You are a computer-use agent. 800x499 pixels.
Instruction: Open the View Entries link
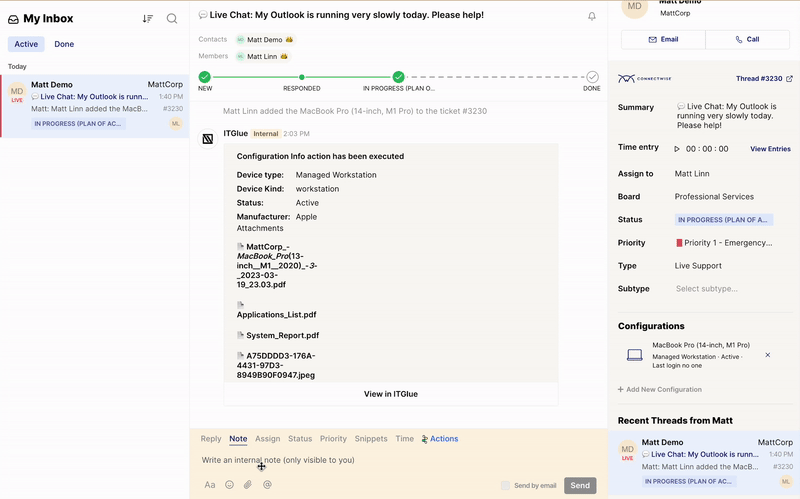point(770,149)
